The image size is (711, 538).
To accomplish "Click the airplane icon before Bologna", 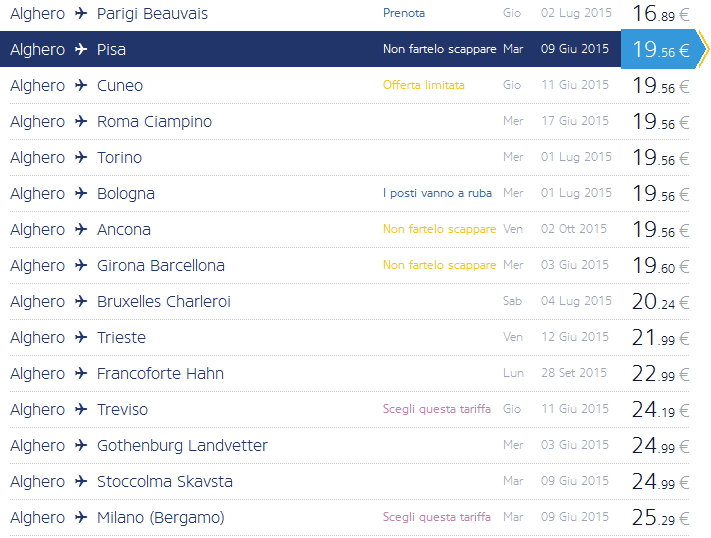I will (81, 193).
